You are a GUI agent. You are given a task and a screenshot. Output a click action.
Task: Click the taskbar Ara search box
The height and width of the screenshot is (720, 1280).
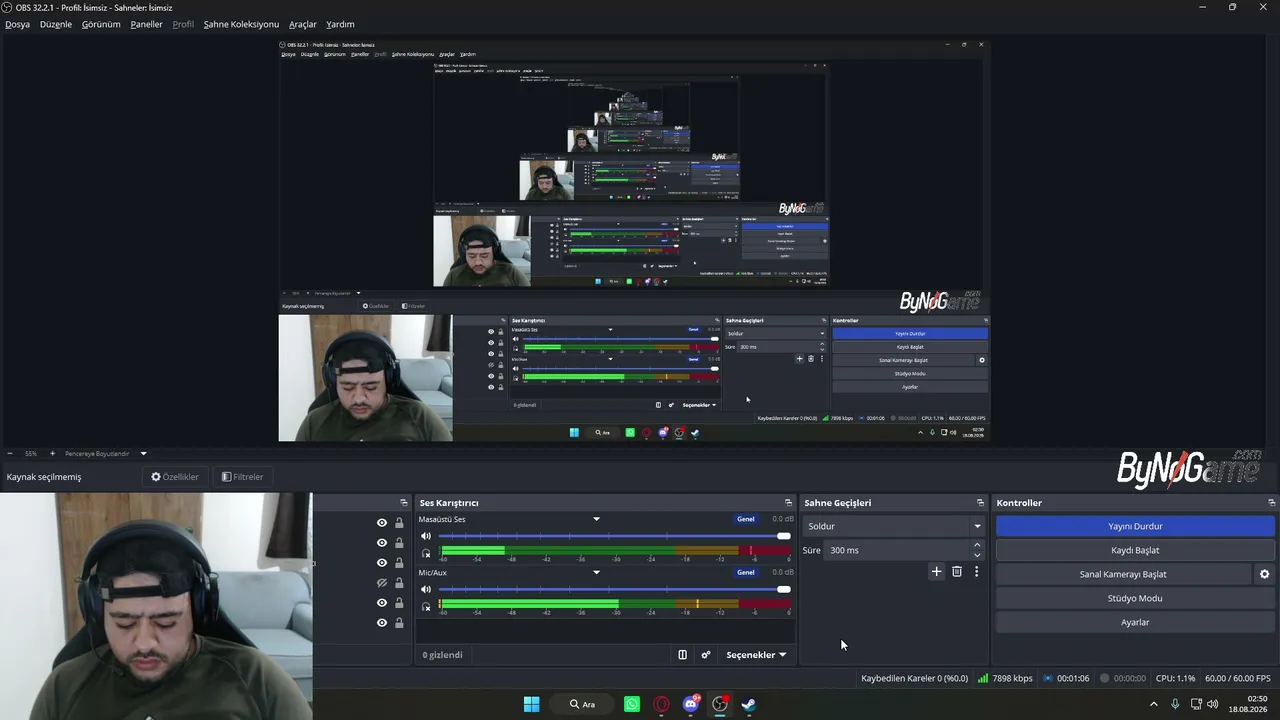tap(582, 704)
